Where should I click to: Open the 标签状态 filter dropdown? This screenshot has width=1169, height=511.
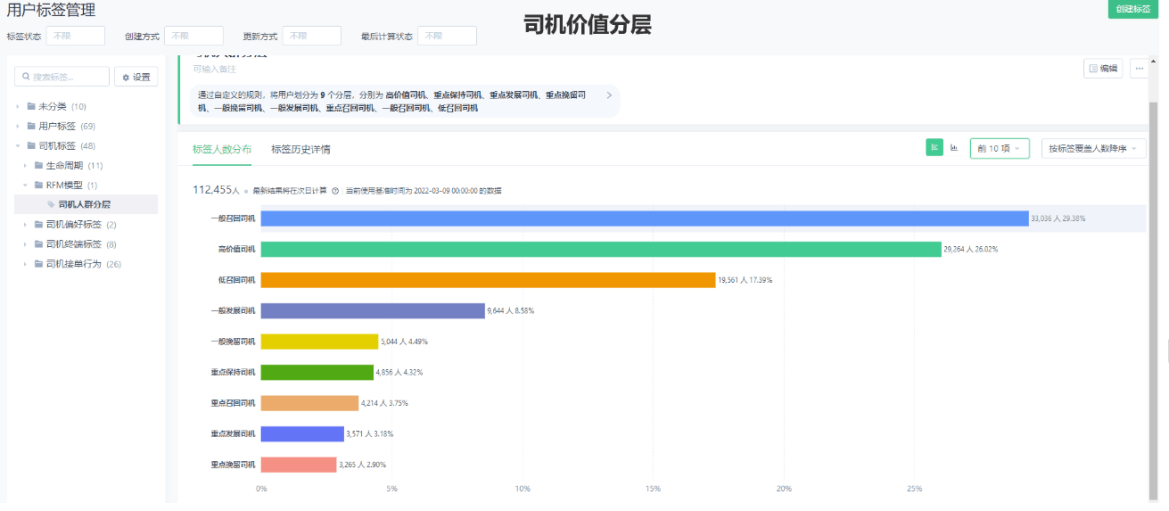tap(75, 36)
